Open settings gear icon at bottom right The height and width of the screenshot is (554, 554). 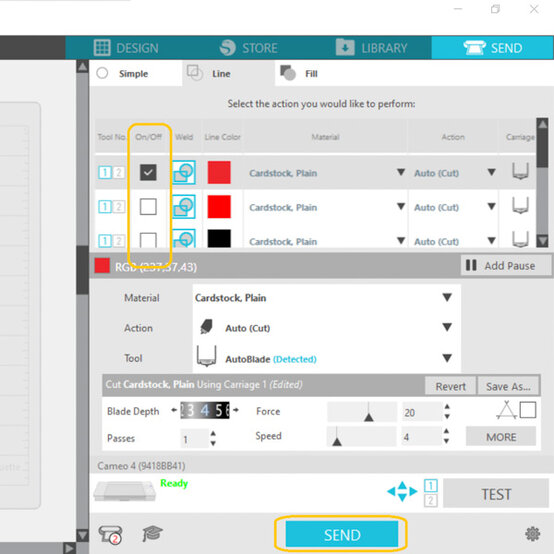(x=532, y=534)
